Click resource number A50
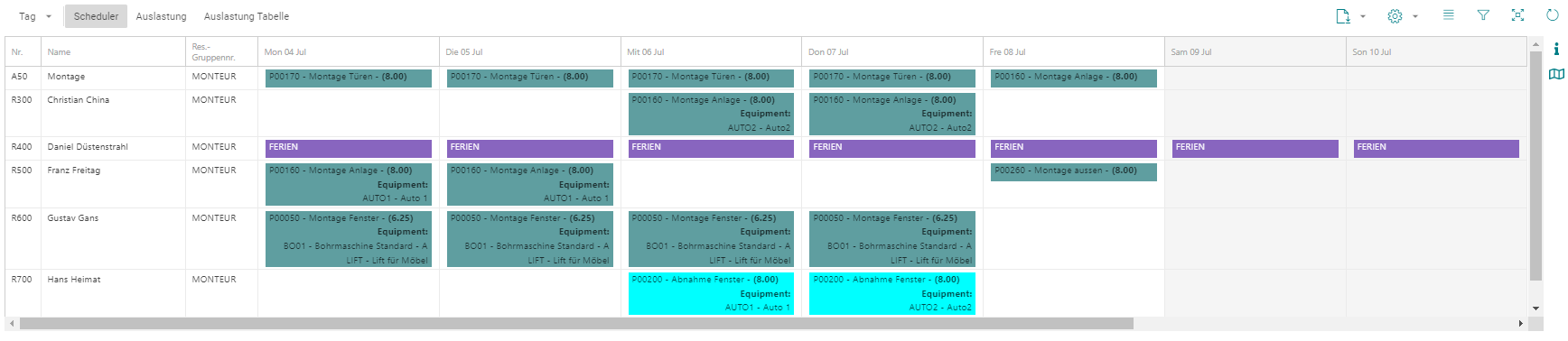Image resolution: width=1568 pixels, height=341 pixels. (x=20, y=77)
